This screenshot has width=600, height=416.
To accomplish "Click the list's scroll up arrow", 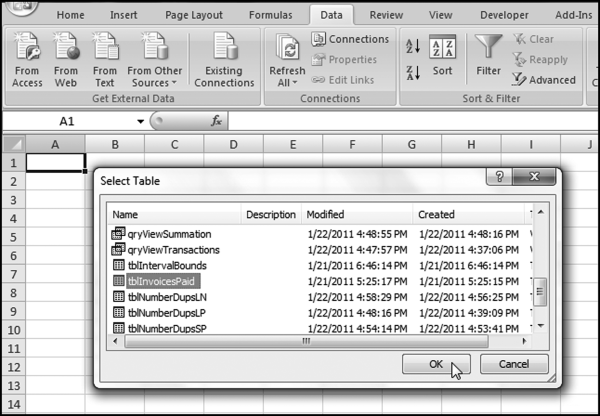I will point(540,212).
